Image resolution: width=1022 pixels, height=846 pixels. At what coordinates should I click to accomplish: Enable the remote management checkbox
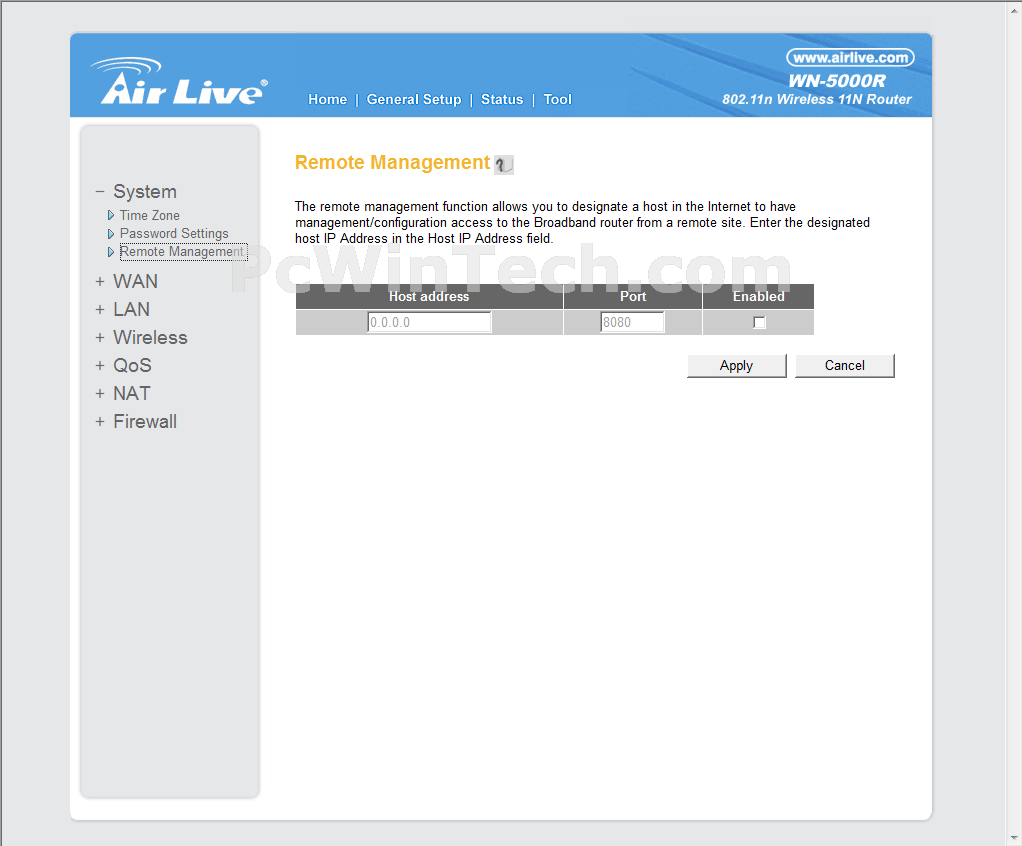click(x=759, y=322)
